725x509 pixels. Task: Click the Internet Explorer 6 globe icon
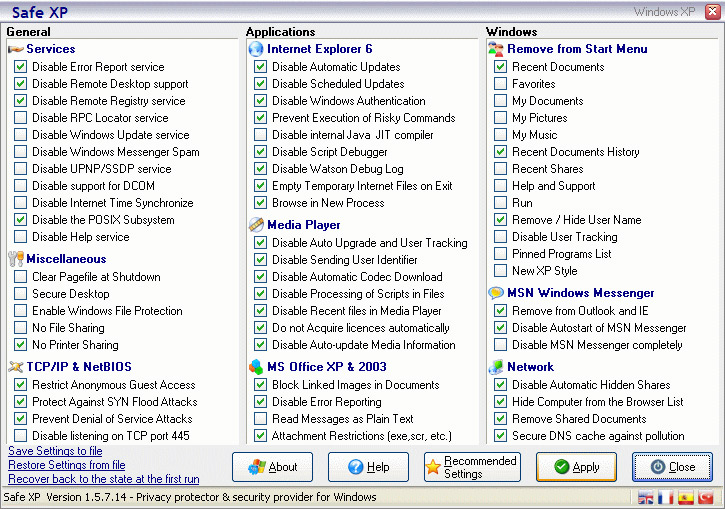pyautogui.click(x=256, y=49)
